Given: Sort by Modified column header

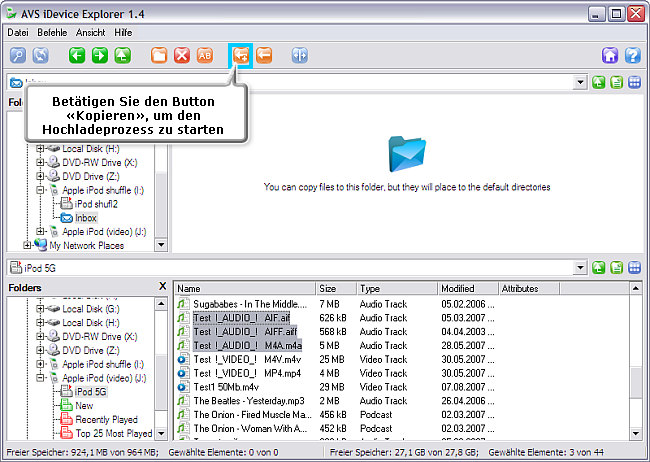Looking at the screenshot, I should [x=468, y=288].
